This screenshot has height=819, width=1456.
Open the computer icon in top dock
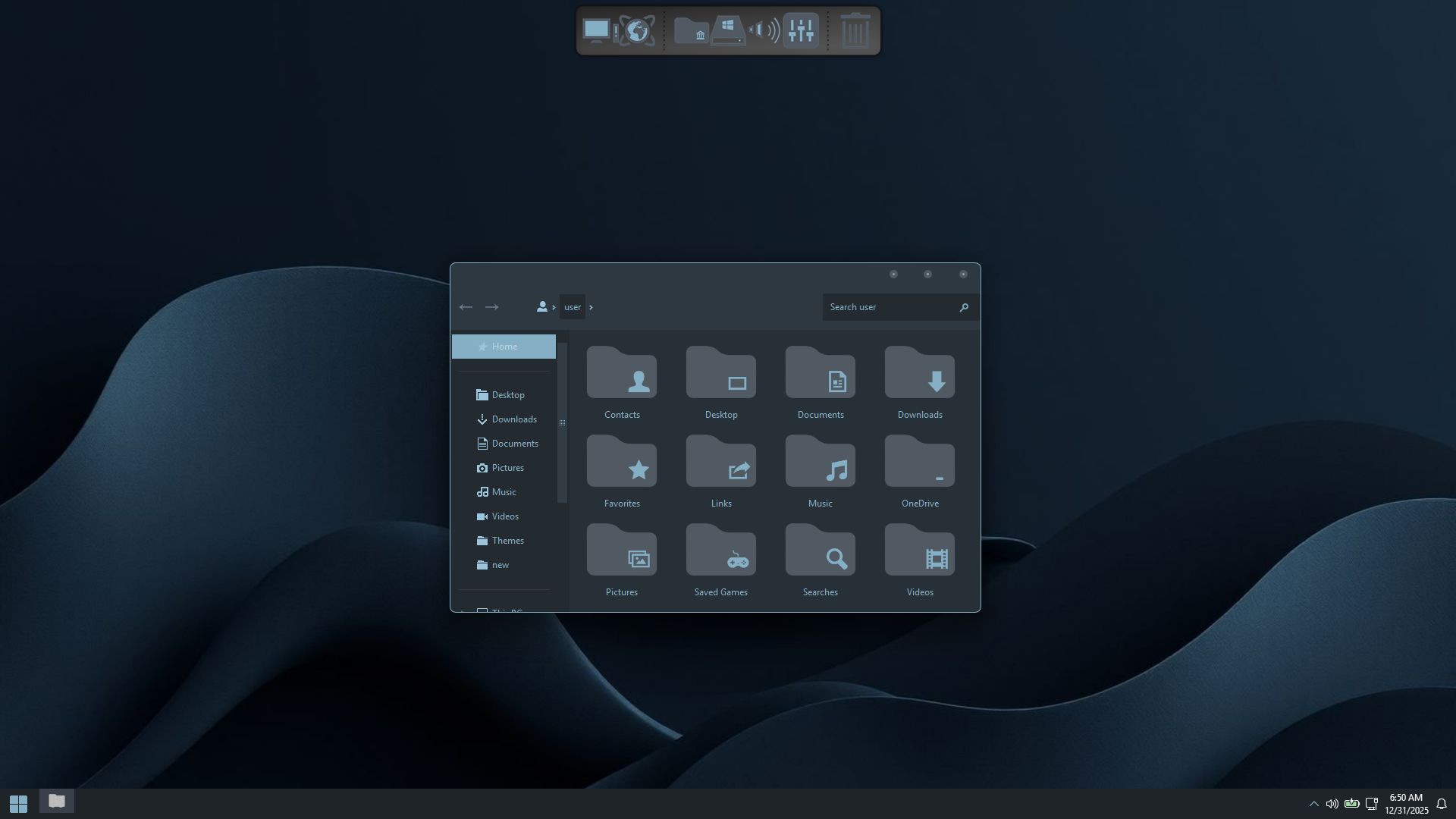[597, 30]
